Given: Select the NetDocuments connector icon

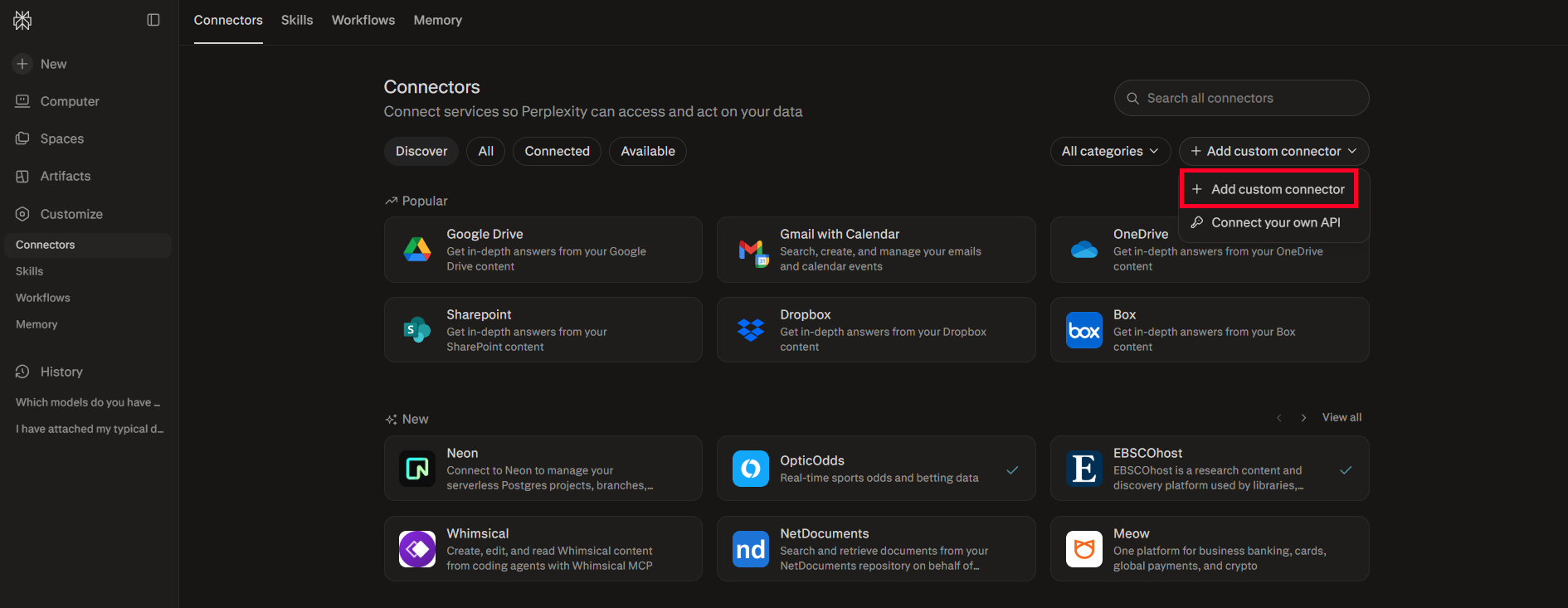Looking at the screenshot, I should point(751,549).
